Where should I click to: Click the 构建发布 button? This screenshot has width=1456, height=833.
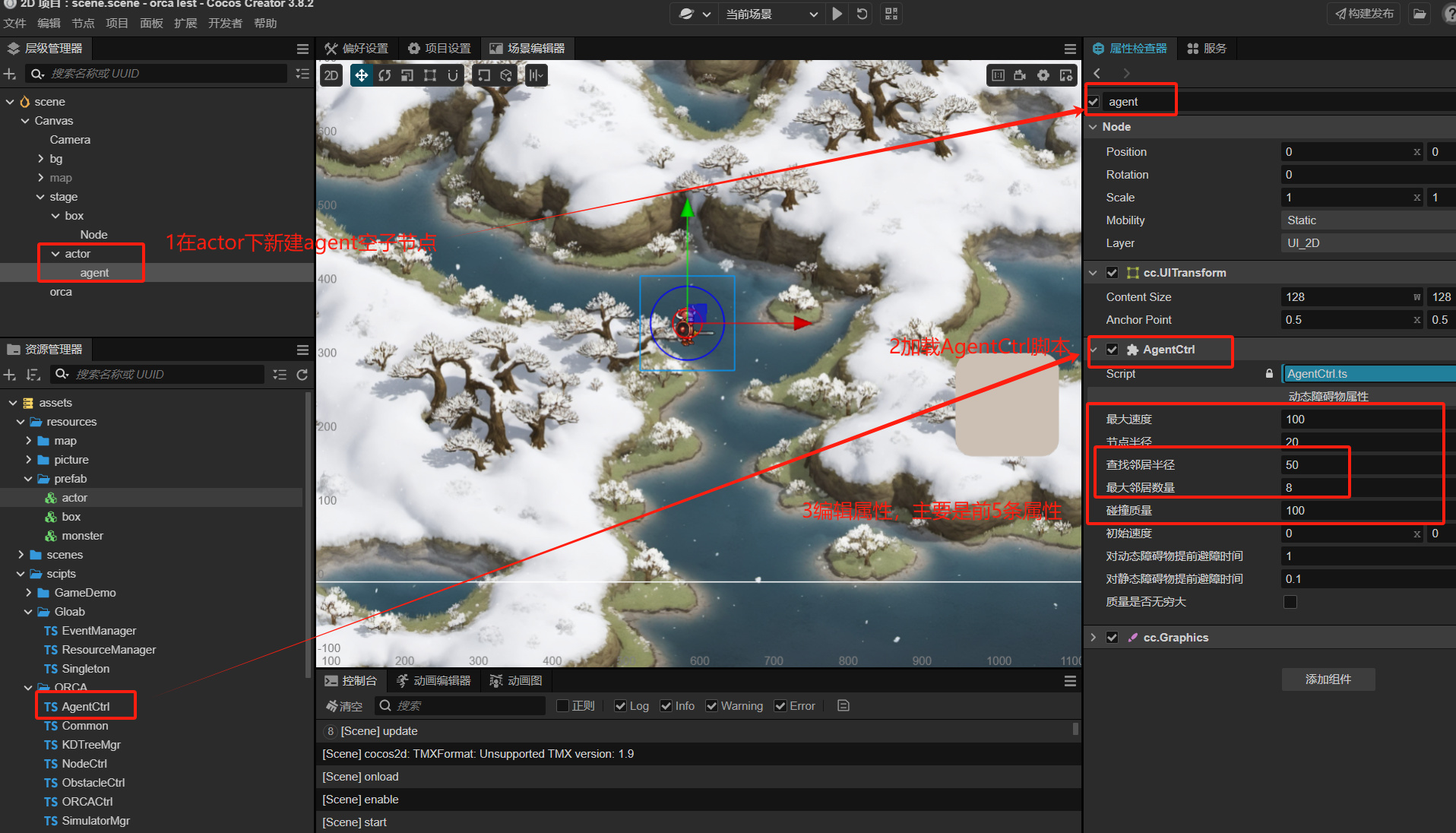[x=1365, y=14]
